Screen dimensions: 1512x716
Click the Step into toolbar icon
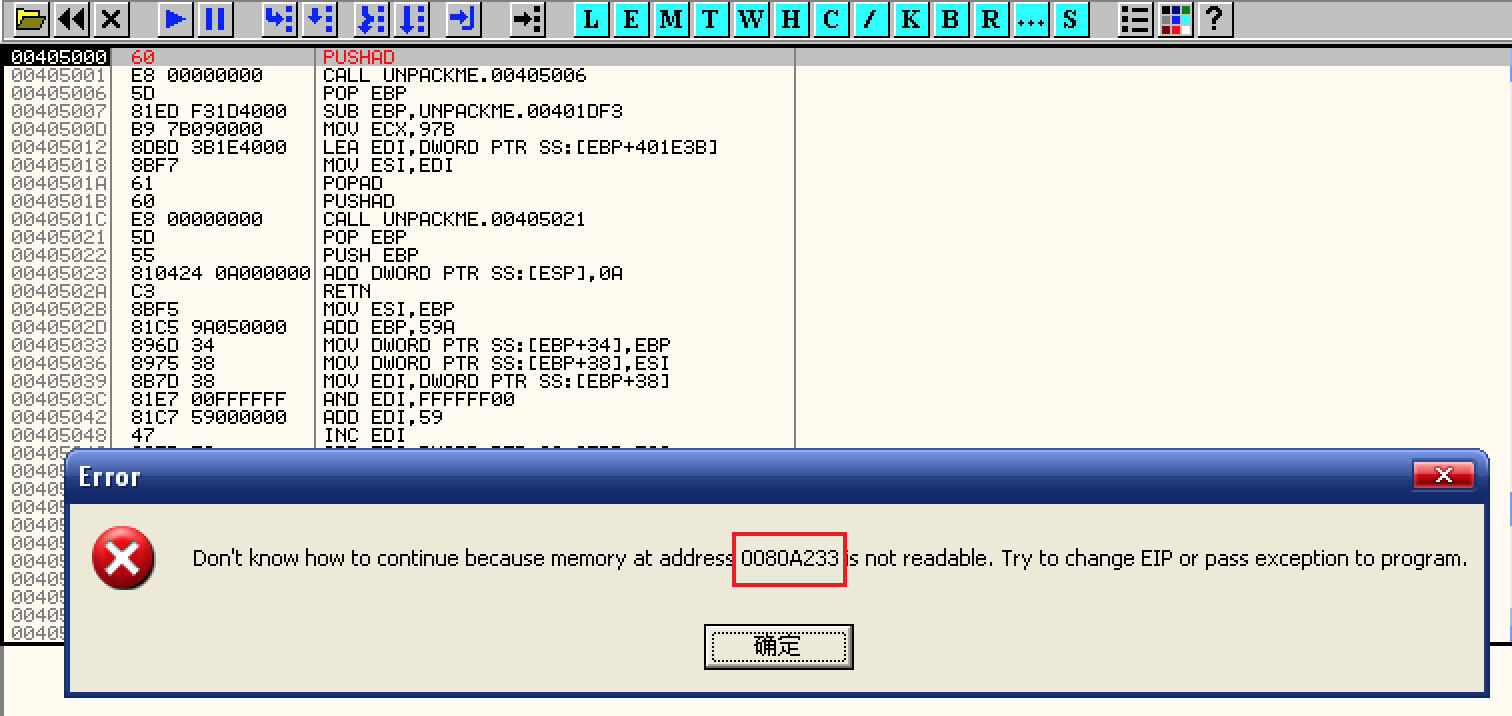coord(279,18)
